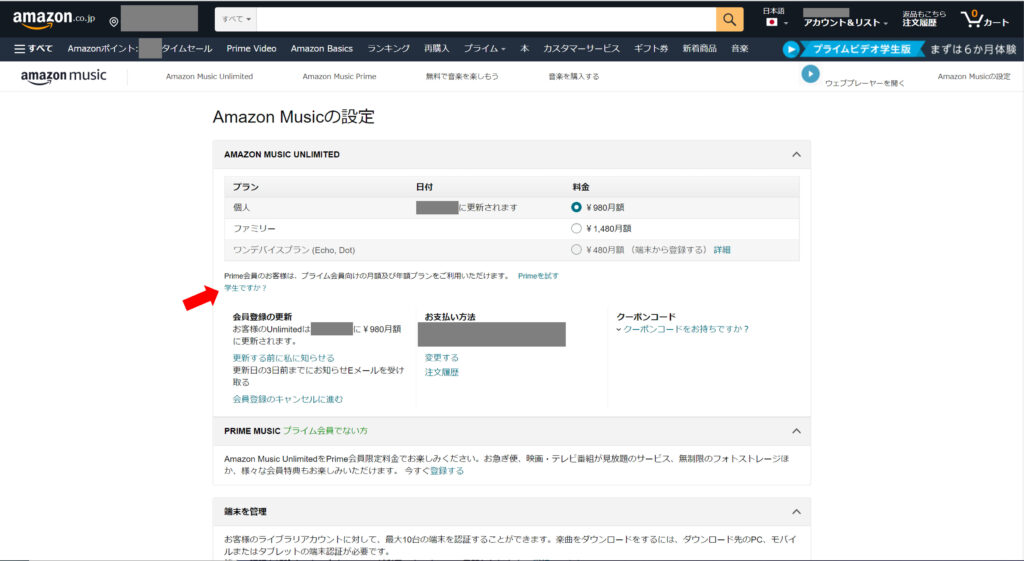Click 変更する under お支払い方法
This screenshot has width=1024, height=561.
(x=441, y=358)
